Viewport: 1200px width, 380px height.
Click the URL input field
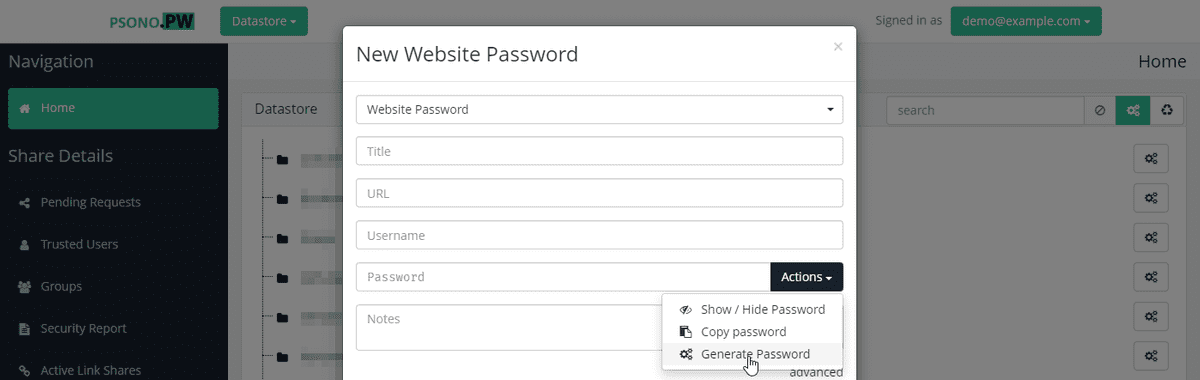point(599,193)
